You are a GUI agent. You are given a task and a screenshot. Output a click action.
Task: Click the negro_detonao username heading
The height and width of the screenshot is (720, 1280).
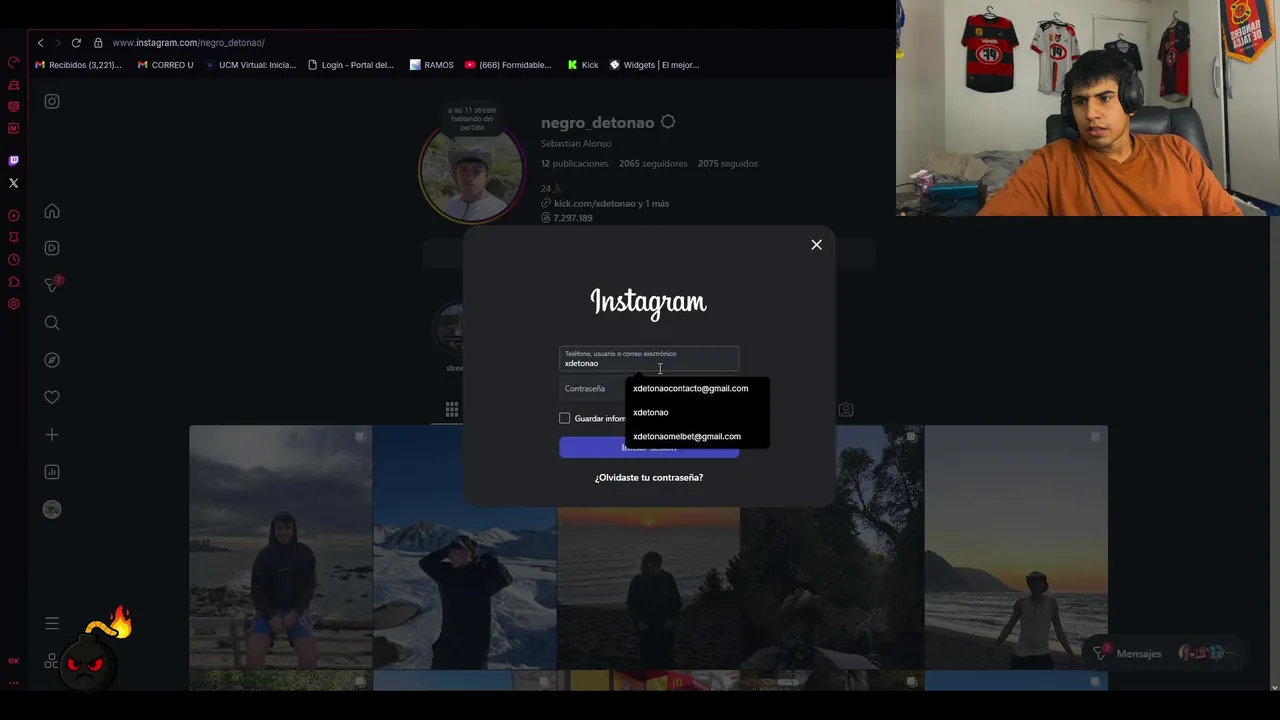coord(597,123)
